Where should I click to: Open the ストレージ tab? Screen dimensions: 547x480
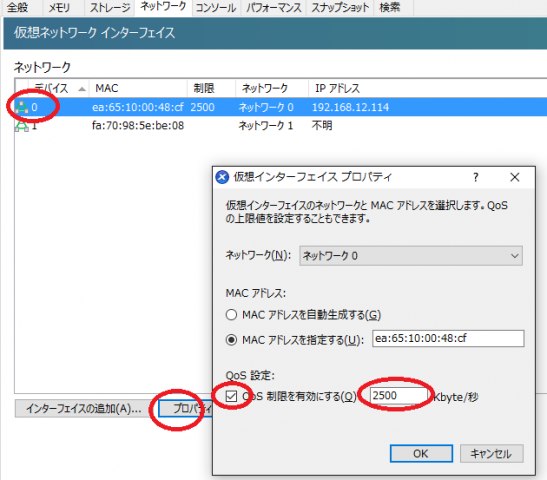110,8
